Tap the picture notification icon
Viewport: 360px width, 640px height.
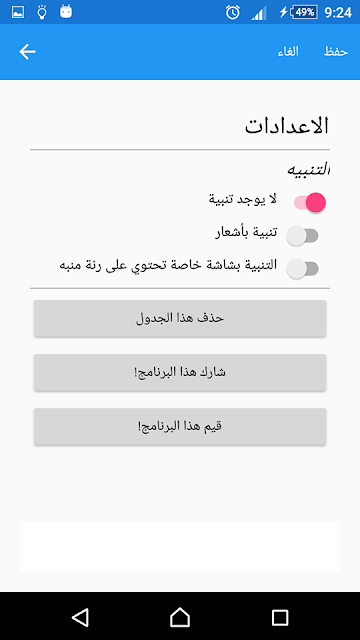pos(18,12)
